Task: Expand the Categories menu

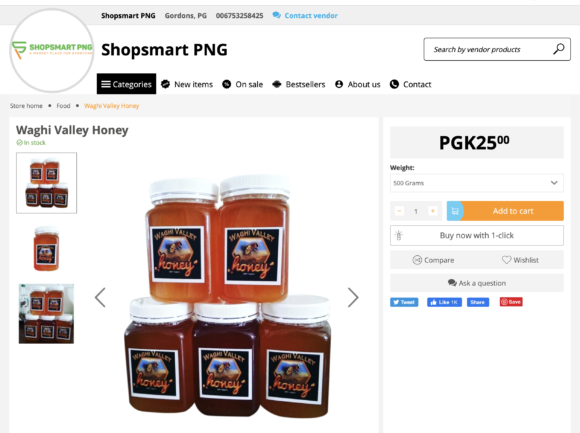Action: [x=127, y=84]
